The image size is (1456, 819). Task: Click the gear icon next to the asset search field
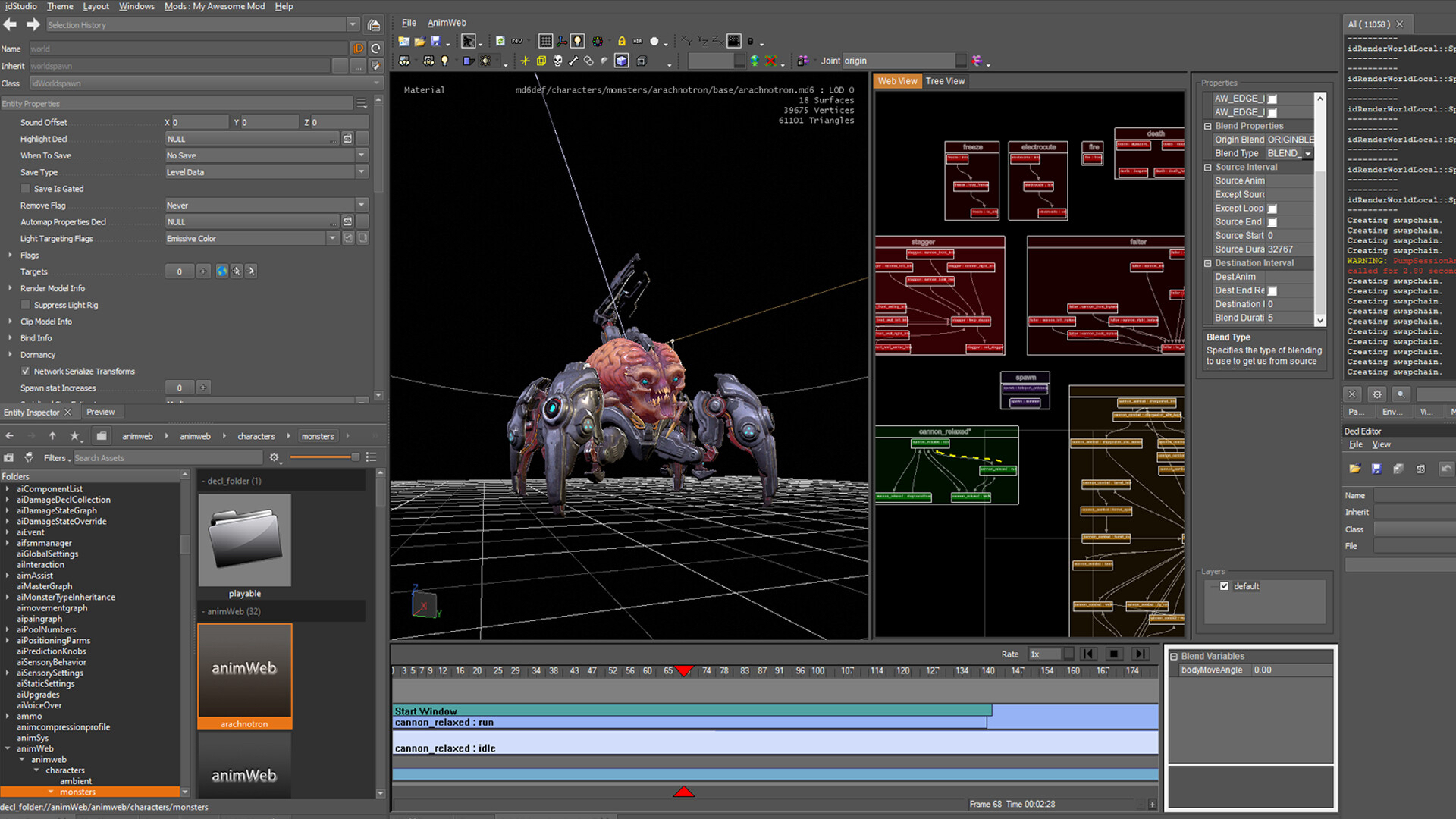tap(275, 457)
